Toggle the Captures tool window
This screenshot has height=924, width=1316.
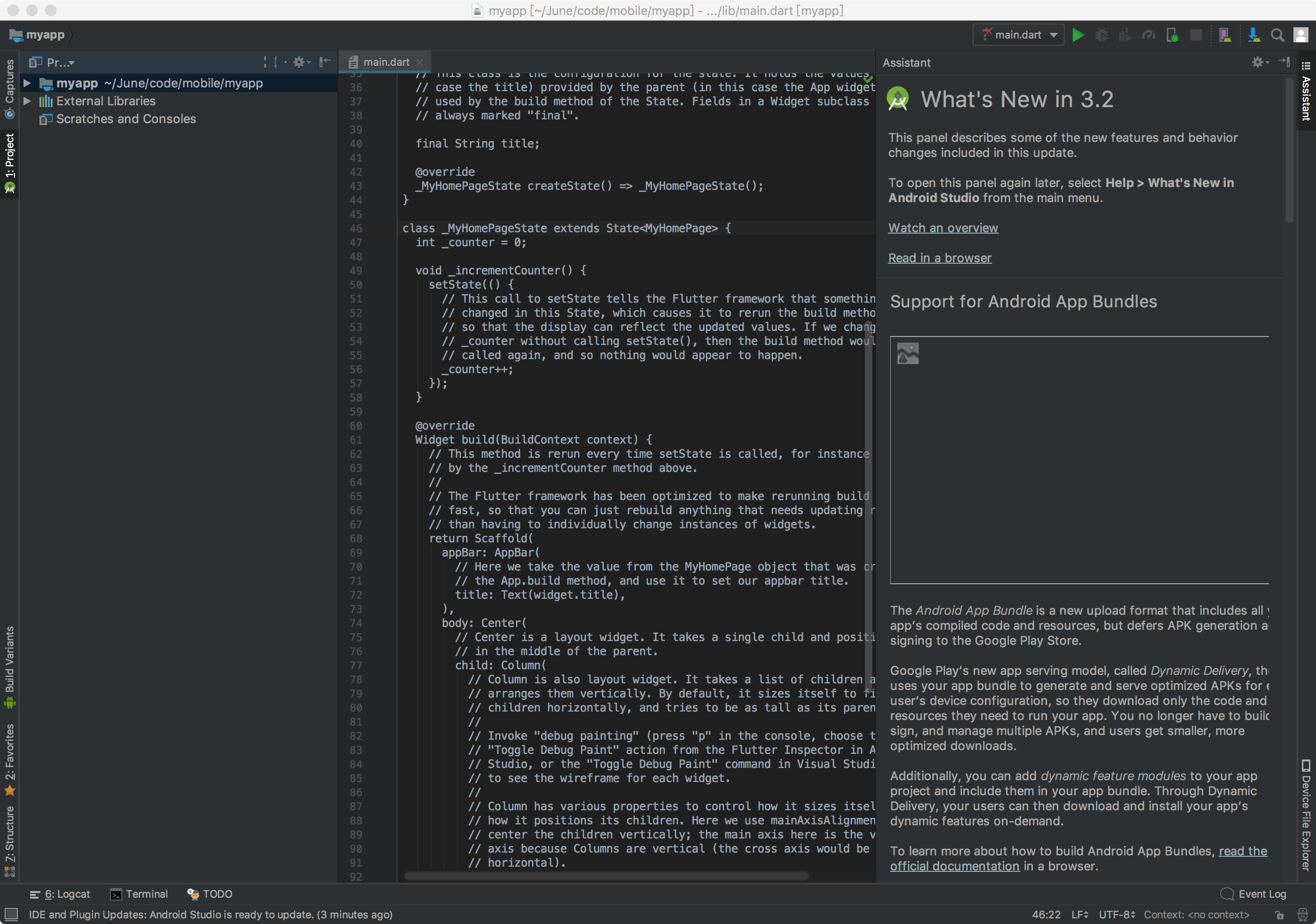(x=10, y=89)
